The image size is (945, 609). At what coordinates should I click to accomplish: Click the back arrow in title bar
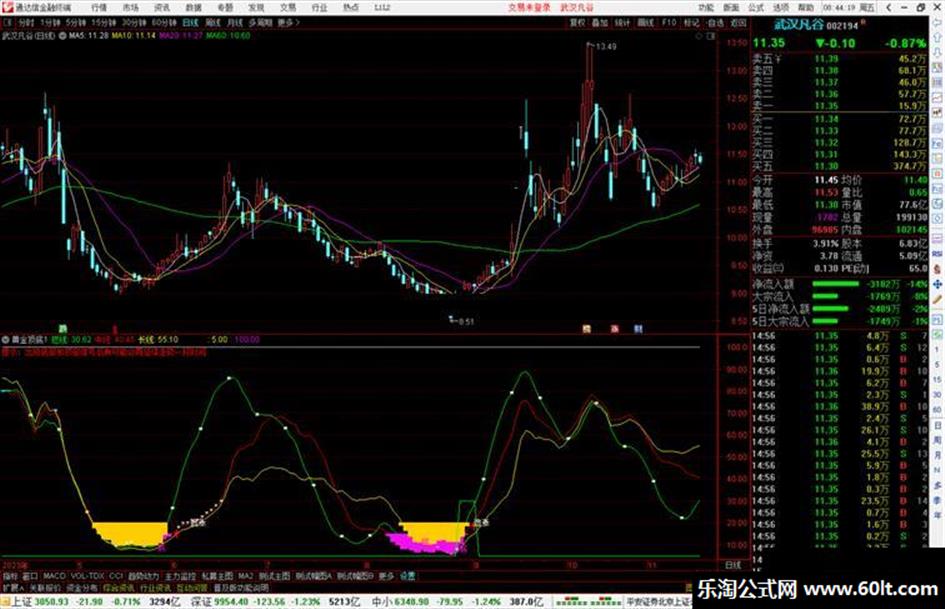tap(889, 8)
